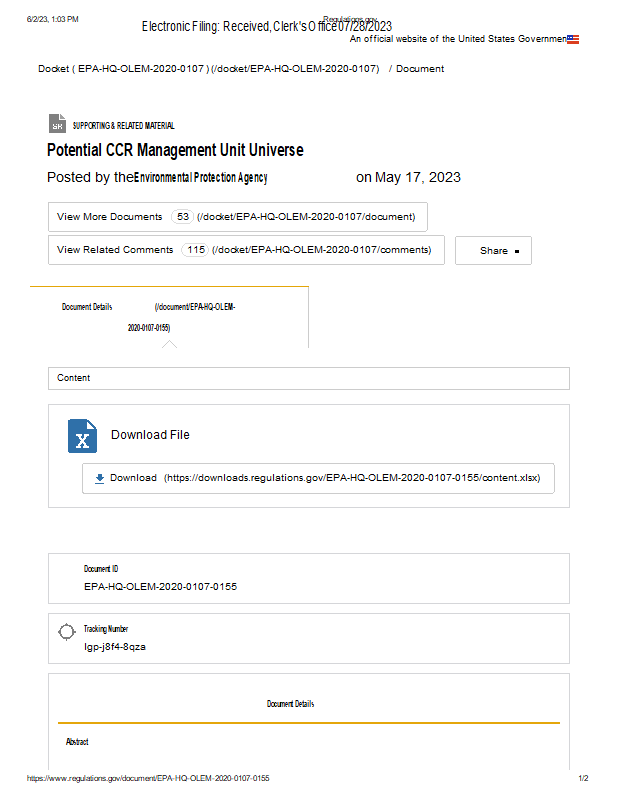This screenshot has width=618, height=800.
Task: Click the Tracking Number crosshair icon
Action: click(67, 631)
